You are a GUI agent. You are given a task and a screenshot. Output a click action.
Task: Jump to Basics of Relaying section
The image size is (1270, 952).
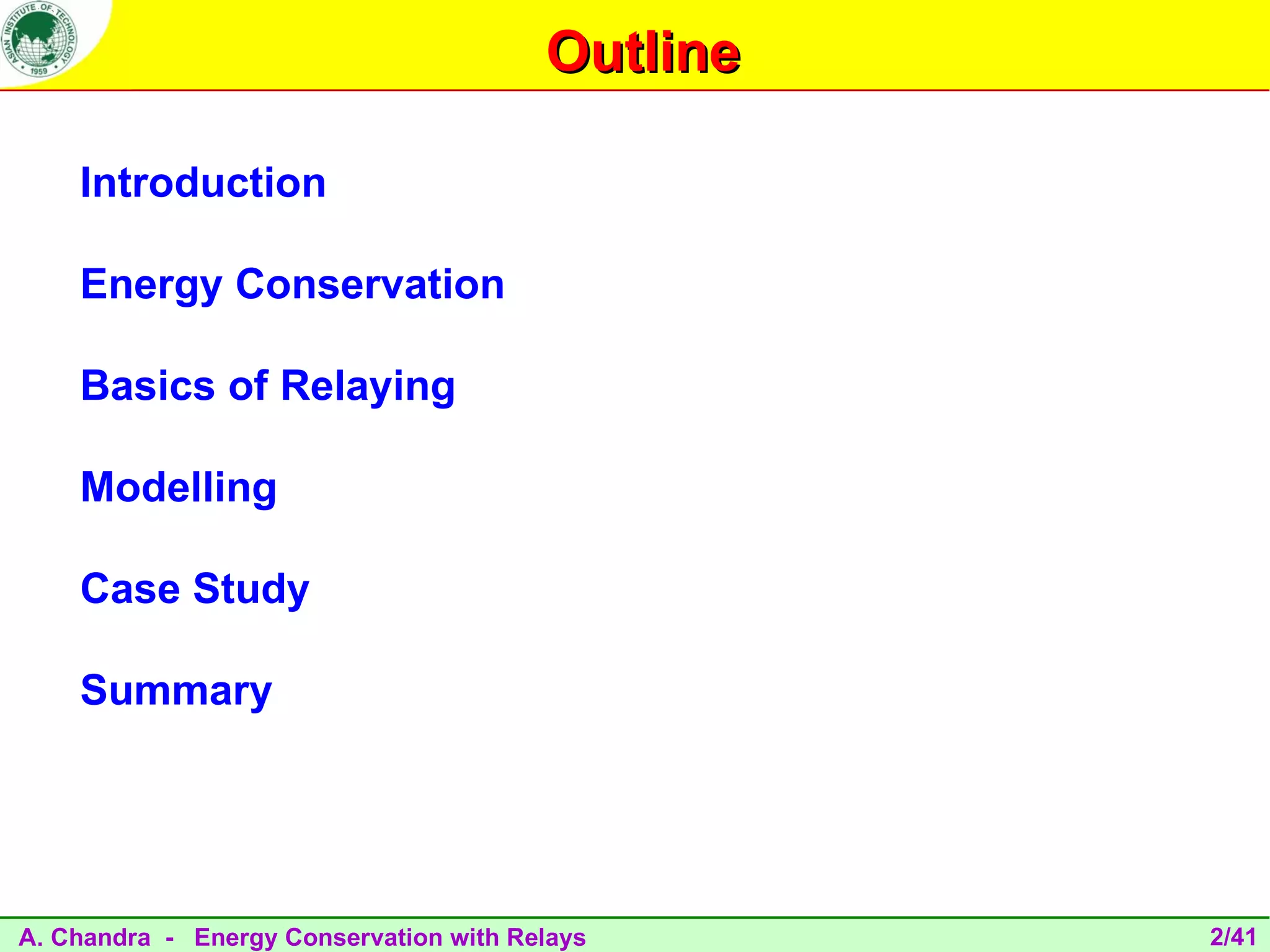click(x=268, y=386)
